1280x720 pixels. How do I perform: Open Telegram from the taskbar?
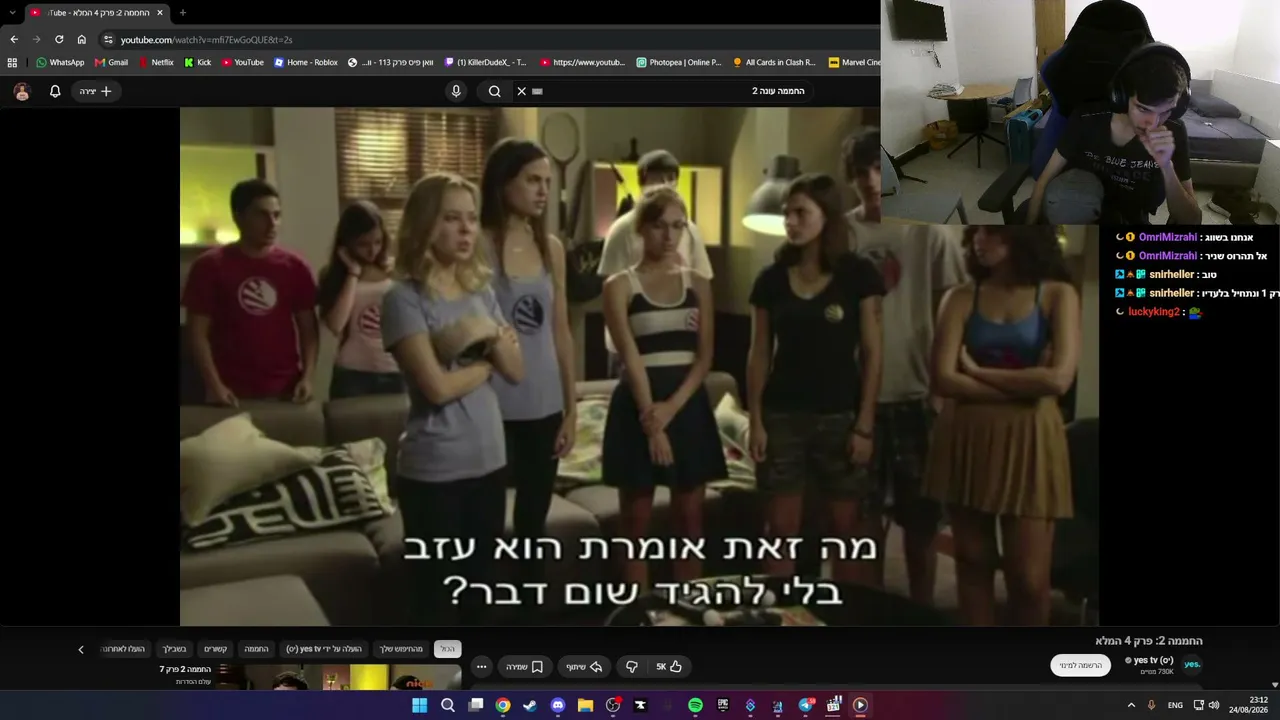[x=806, y=705]
